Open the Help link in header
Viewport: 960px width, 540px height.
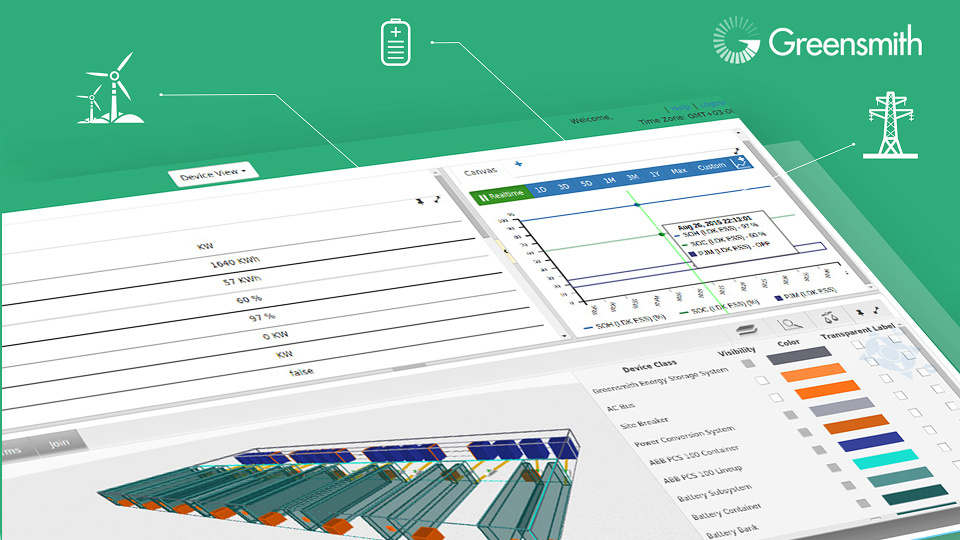679,105
